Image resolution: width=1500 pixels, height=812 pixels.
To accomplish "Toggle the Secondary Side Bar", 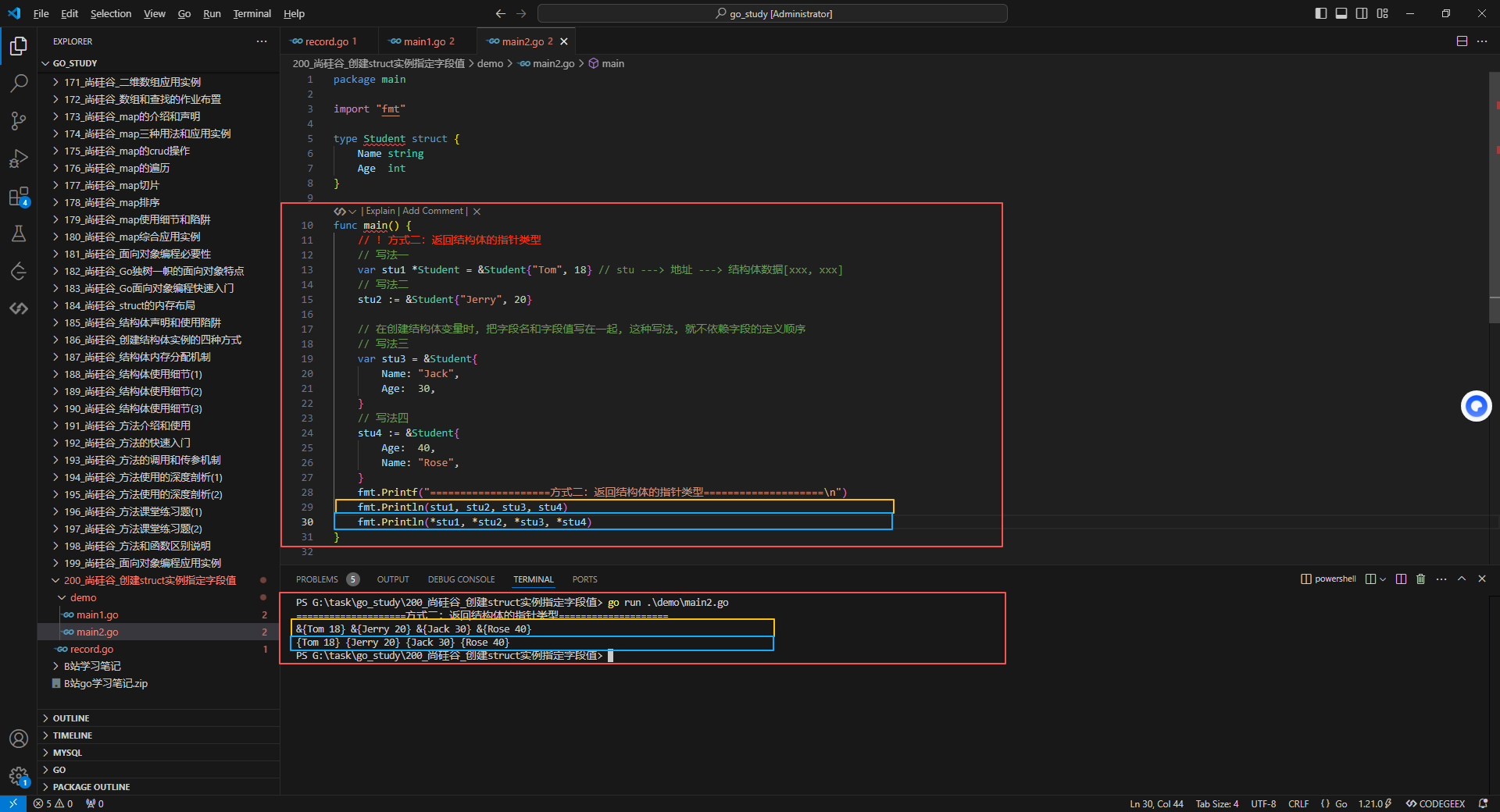I will [1362, 13].
